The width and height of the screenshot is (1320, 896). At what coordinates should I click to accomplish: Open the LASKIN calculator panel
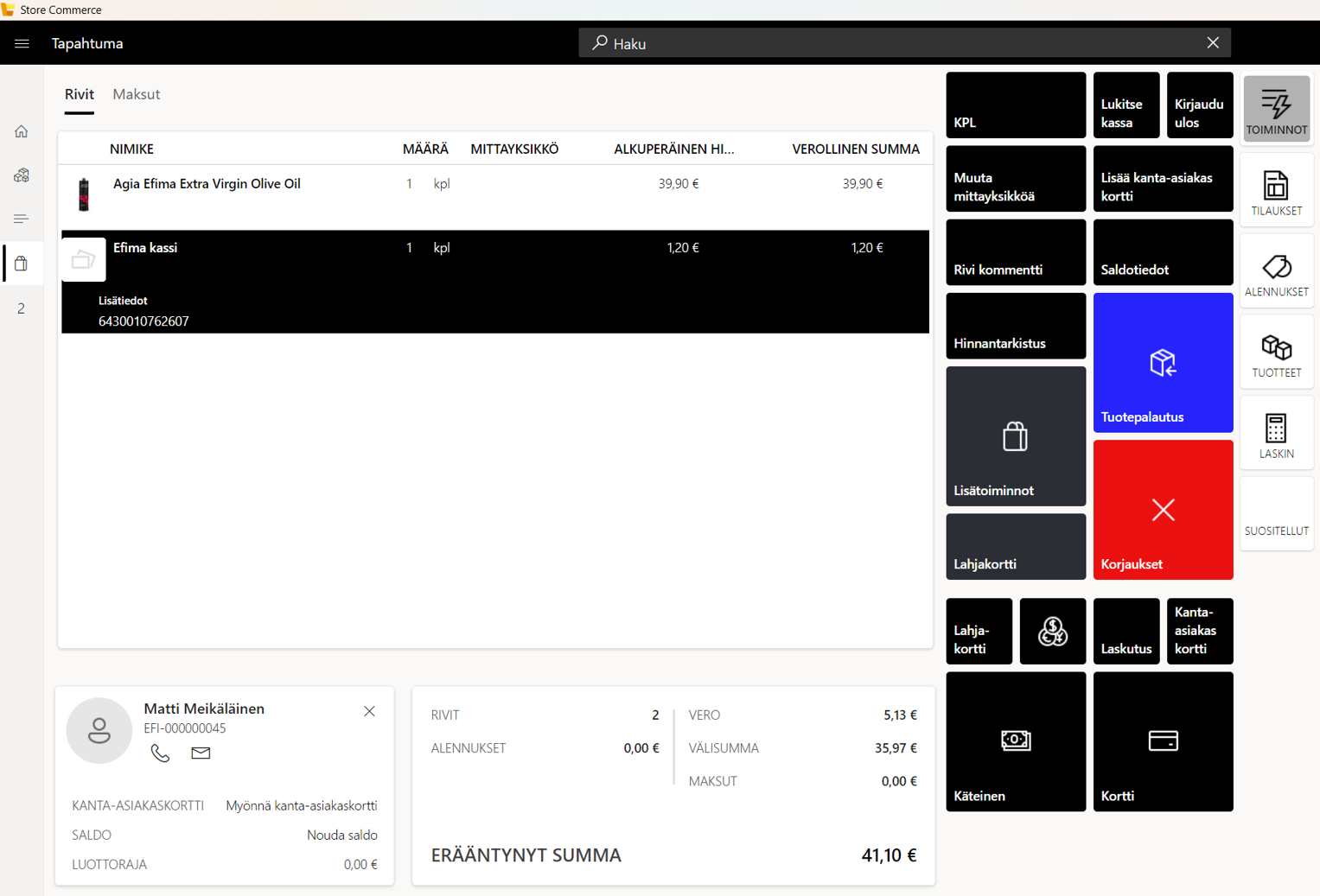pos(1277,433)
